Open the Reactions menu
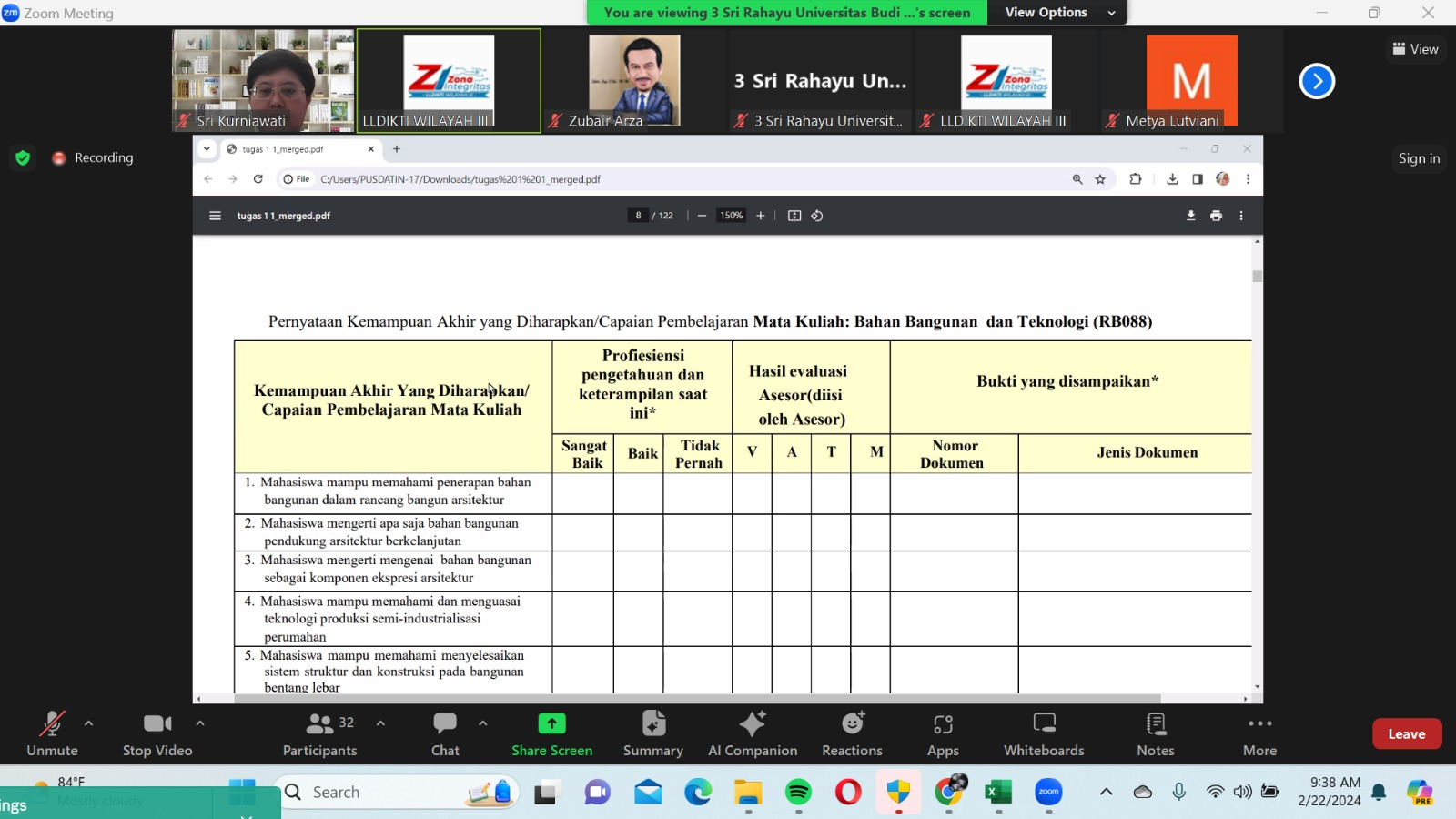 [x=852, y=733]
